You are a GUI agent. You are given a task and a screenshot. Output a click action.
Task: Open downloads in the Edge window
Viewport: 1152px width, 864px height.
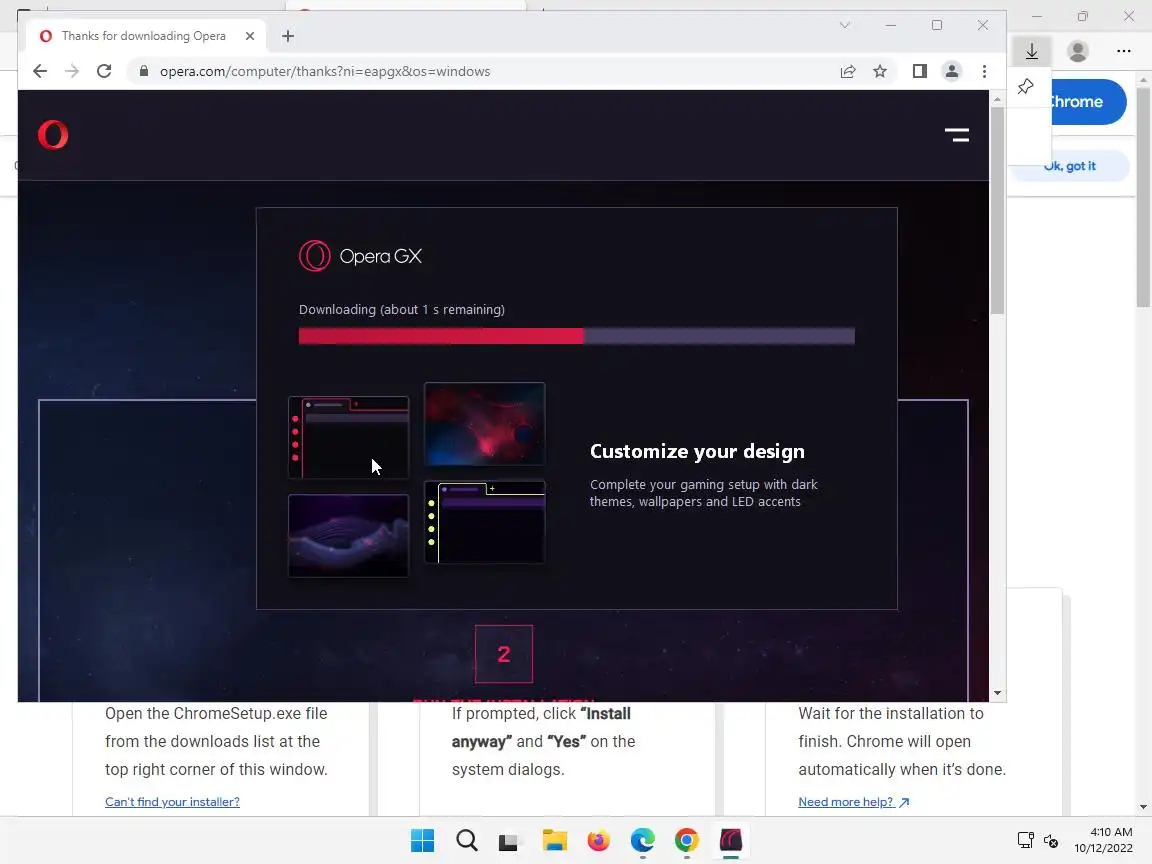tap(1032, 51)
